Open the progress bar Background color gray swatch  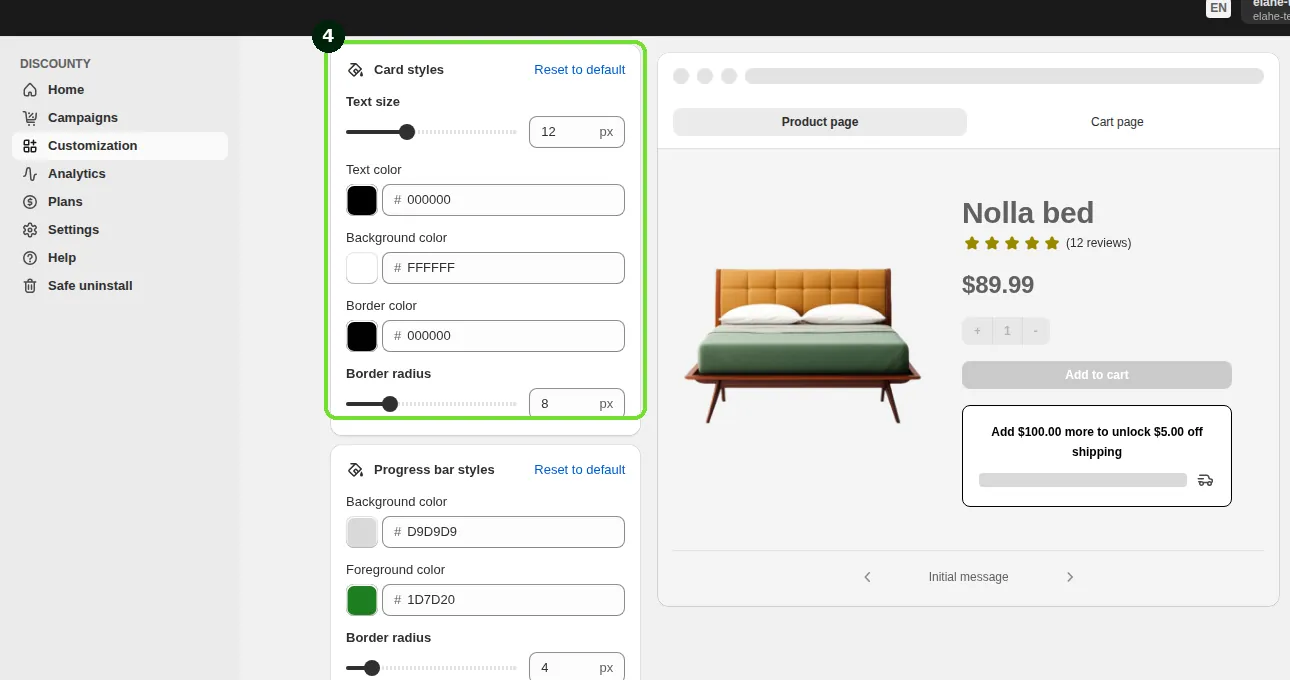362,532
